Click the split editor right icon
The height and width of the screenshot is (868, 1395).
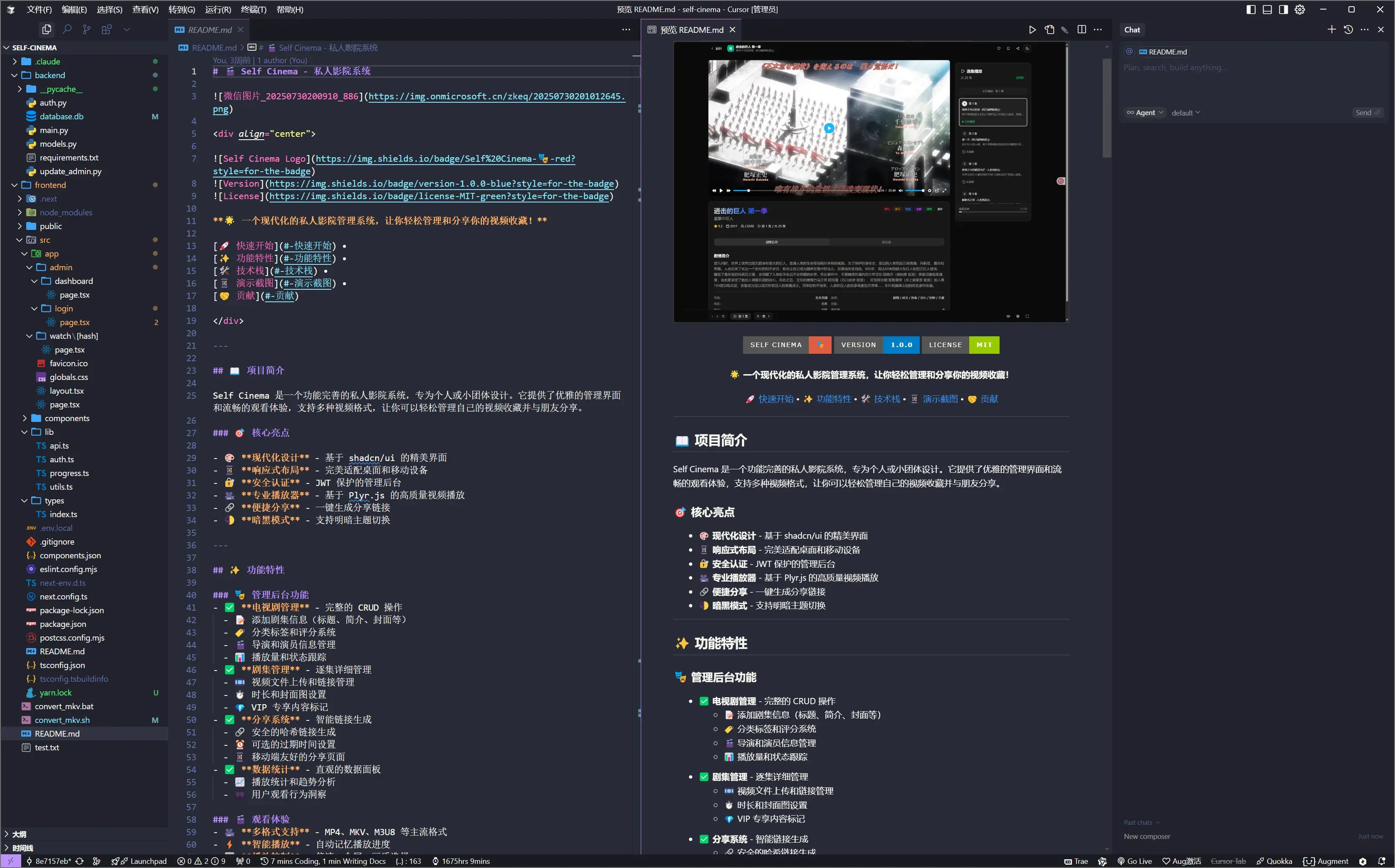[1081, 29]
